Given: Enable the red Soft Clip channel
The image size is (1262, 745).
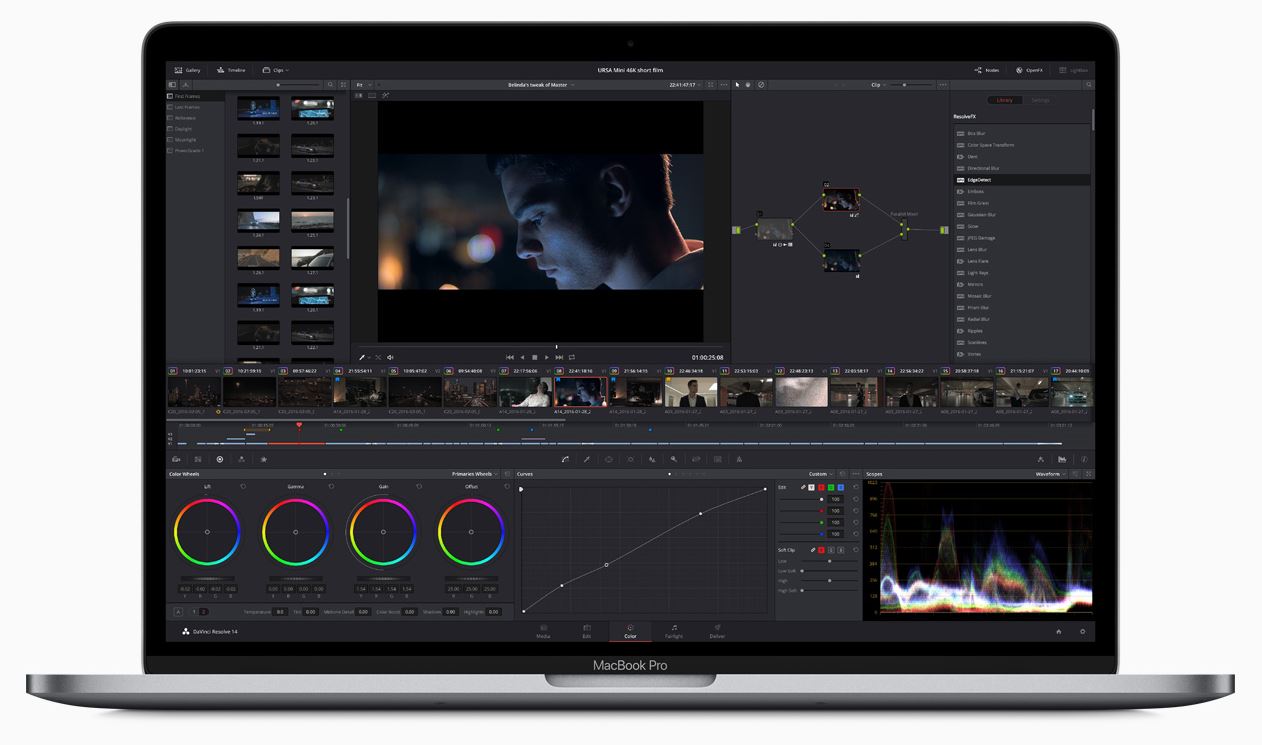Looking at the screenshot, I should [x=822, y=550].
